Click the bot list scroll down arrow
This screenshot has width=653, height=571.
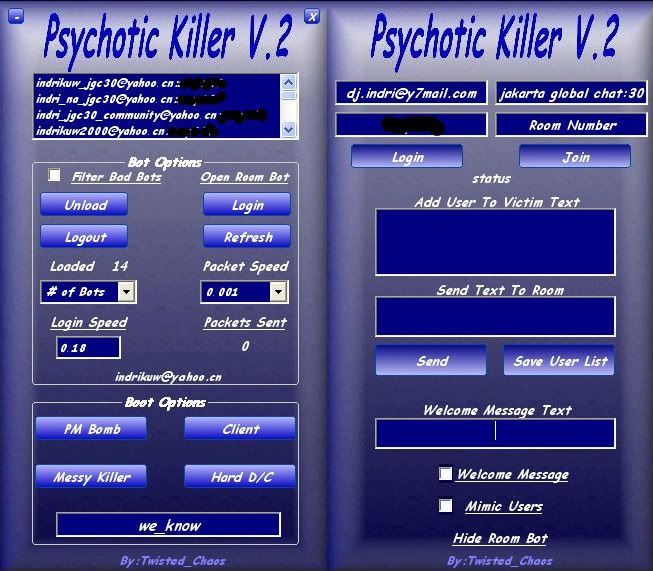click(x=289, y=130)
